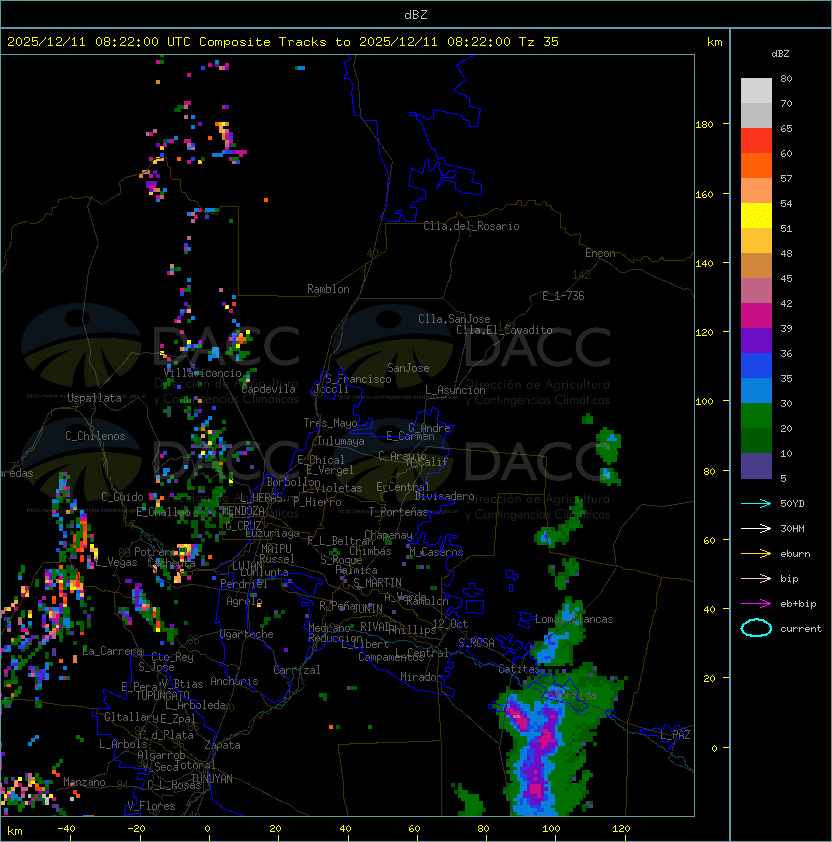This screenshot has width=832, height=842.
Task: Click the 'Anchoris' map label
Action: pyautogui.click(x=234, y=681)
